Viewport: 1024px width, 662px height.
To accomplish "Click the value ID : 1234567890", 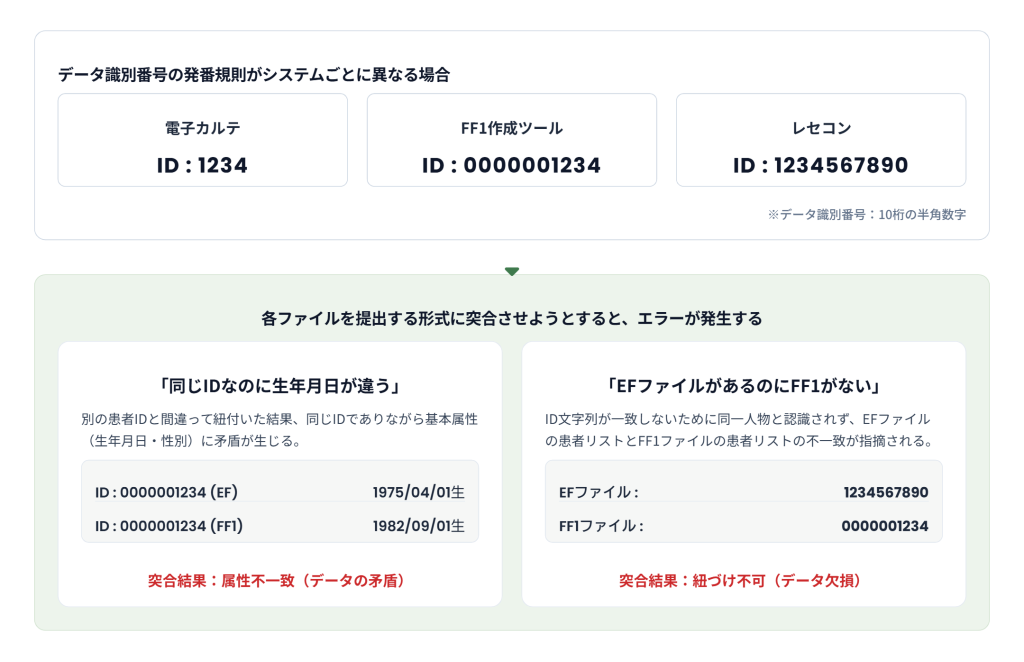I will (x=821, y=165).
